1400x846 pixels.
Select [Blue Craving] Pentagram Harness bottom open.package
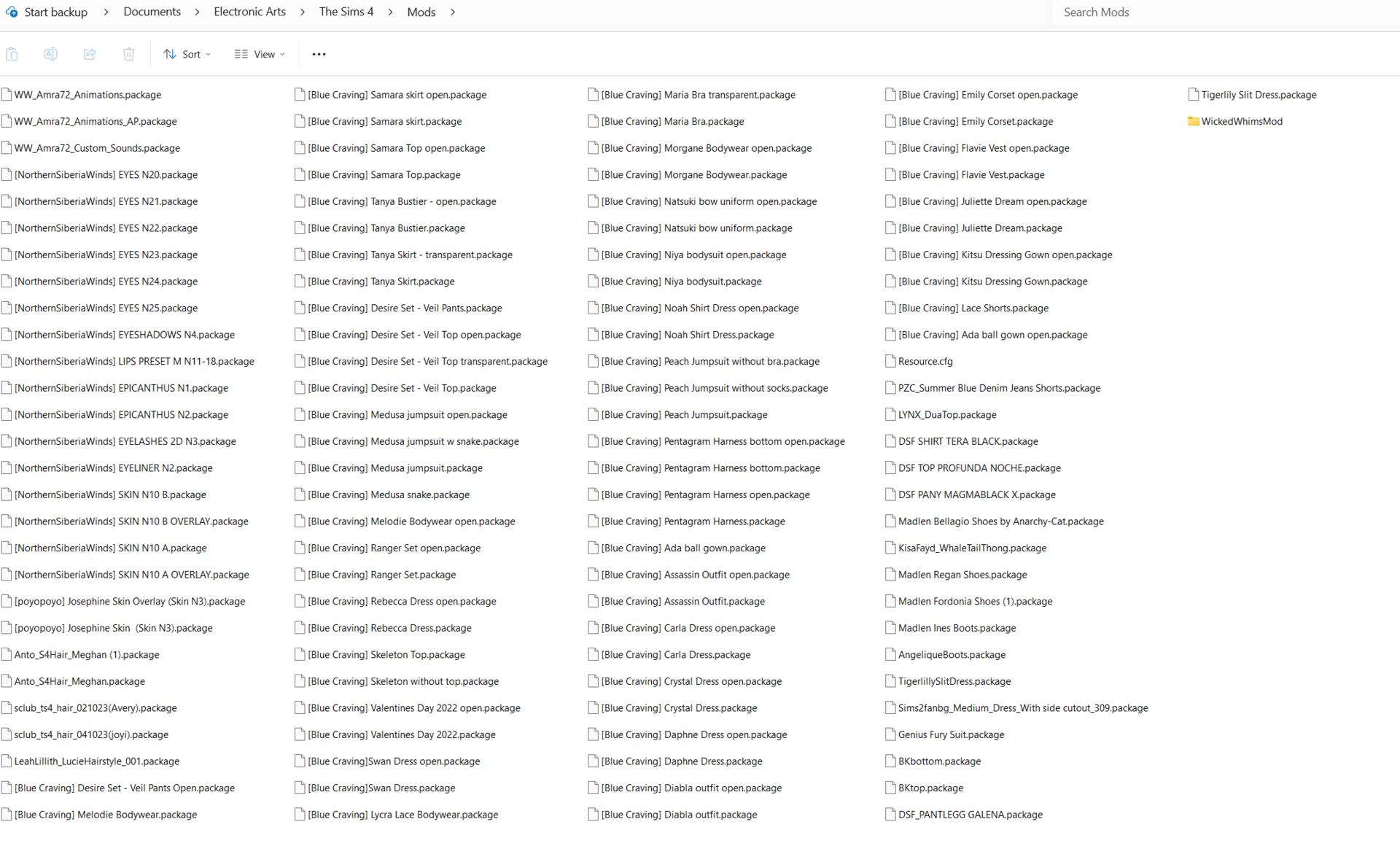717,441
